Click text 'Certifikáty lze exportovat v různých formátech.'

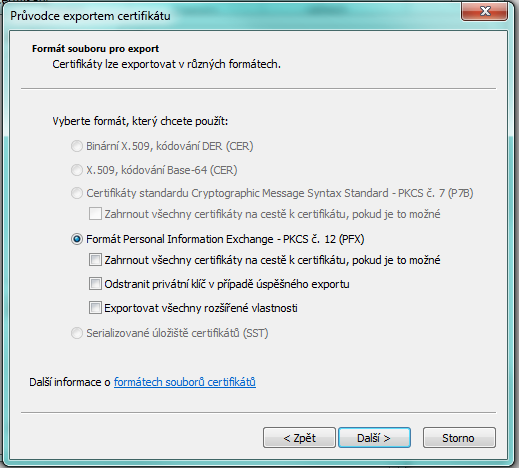pyautogui.click(x=166, y=64)
